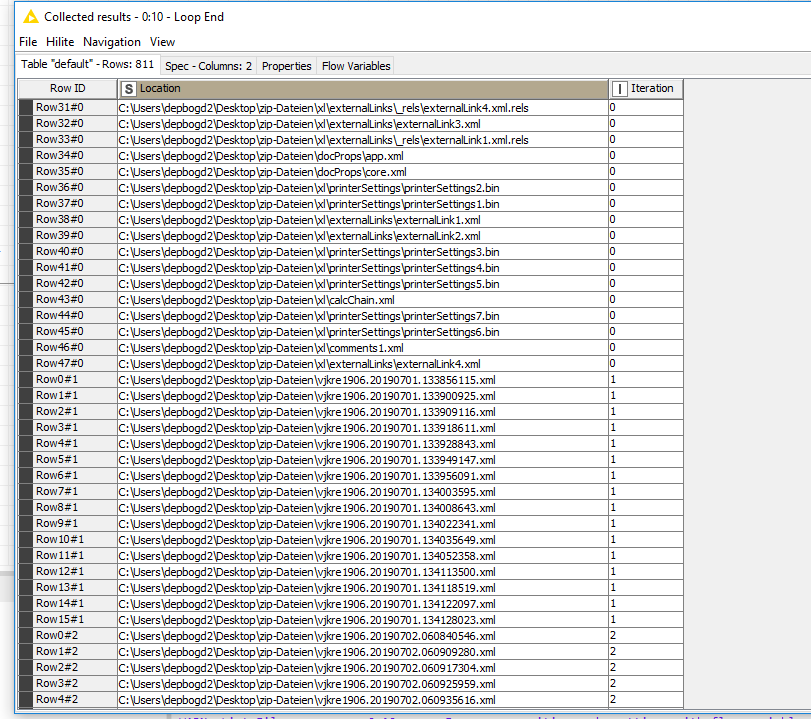Click the vjkre1906.20190702.060840546.xml cell
This screenshot has height=719, width=811.
(x=363, y=635)
